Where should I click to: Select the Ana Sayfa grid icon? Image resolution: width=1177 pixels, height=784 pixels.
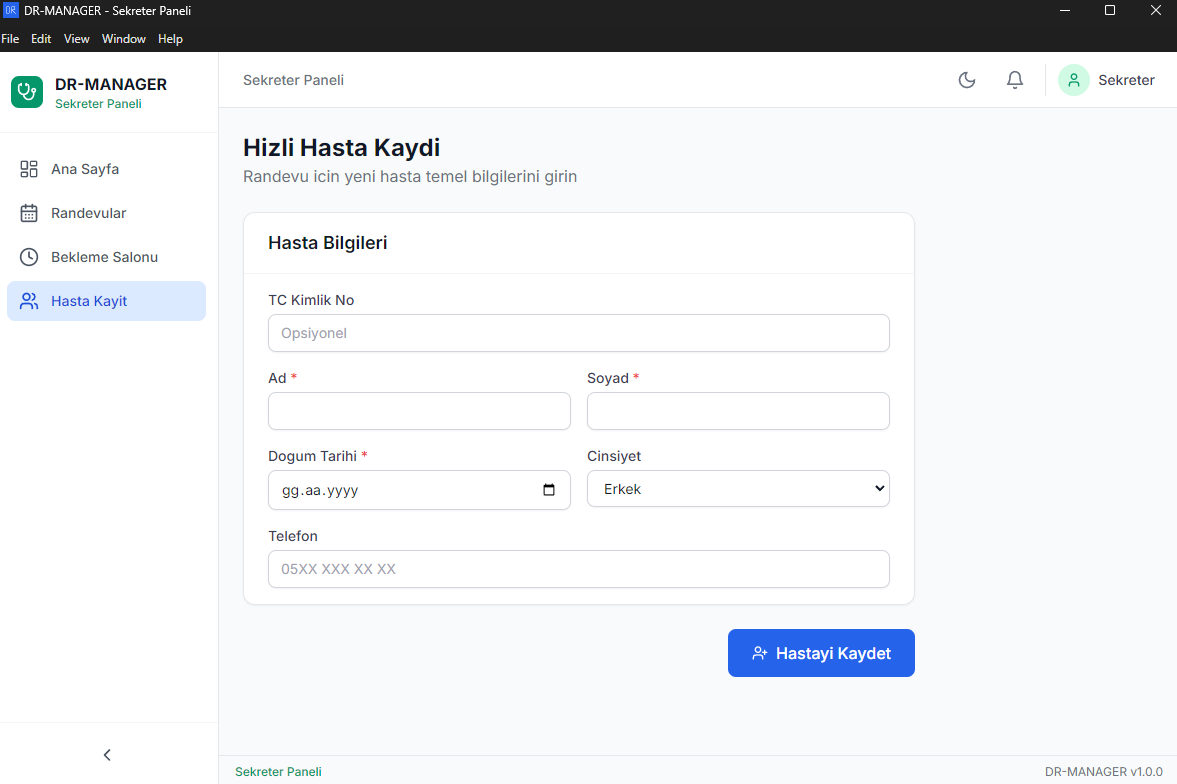pos(28,169)
